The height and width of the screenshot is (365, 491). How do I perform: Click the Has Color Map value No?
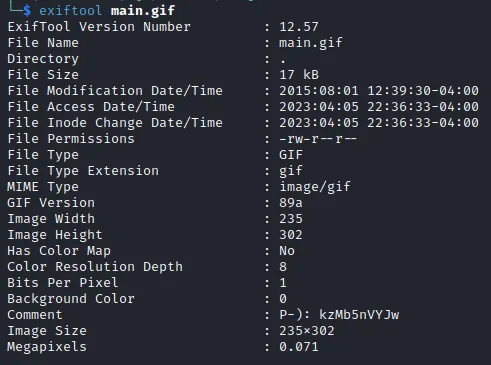(287, 251)
